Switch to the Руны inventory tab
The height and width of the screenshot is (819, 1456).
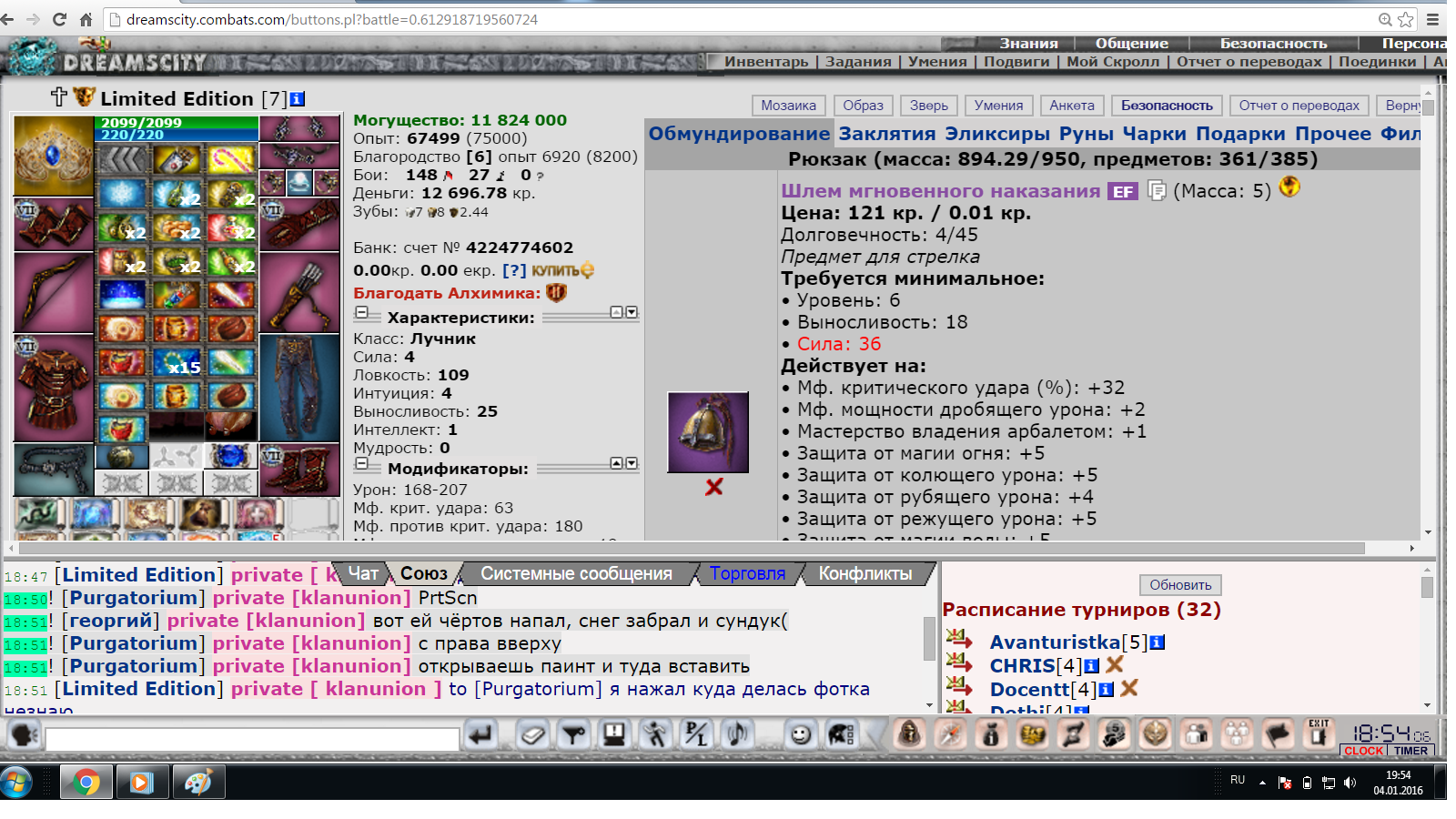tap(1086, 134)
